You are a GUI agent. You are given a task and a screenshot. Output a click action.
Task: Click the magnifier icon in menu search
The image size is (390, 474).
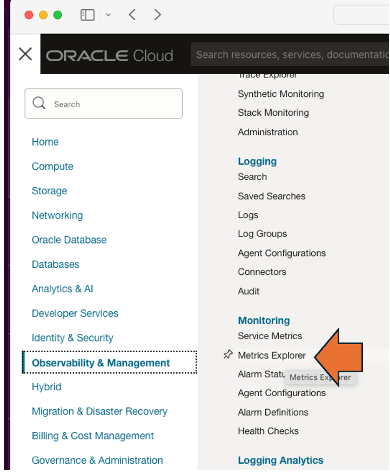[39, 103]
